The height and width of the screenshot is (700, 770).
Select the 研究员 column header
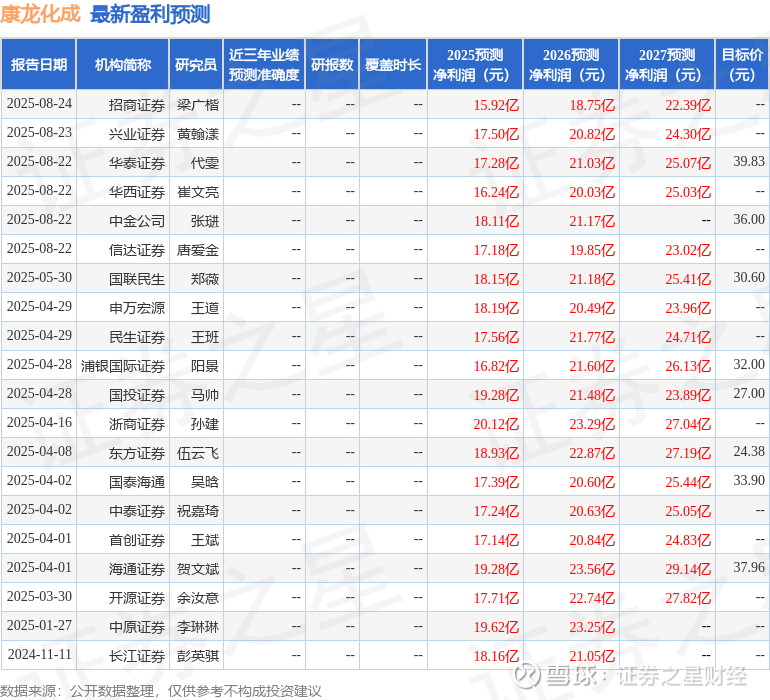[x=196, y=64]
